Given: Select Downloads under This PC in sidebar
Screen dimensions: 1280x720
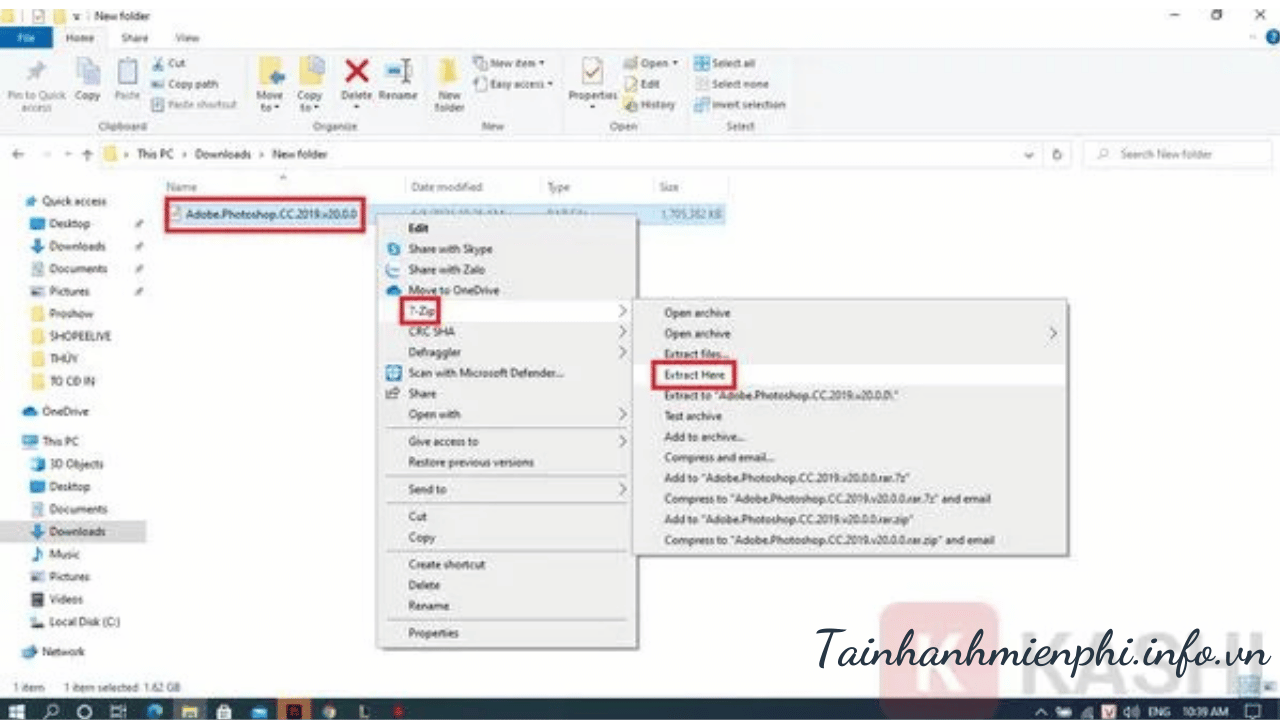Looking at the screenshot, I should 77,531.
